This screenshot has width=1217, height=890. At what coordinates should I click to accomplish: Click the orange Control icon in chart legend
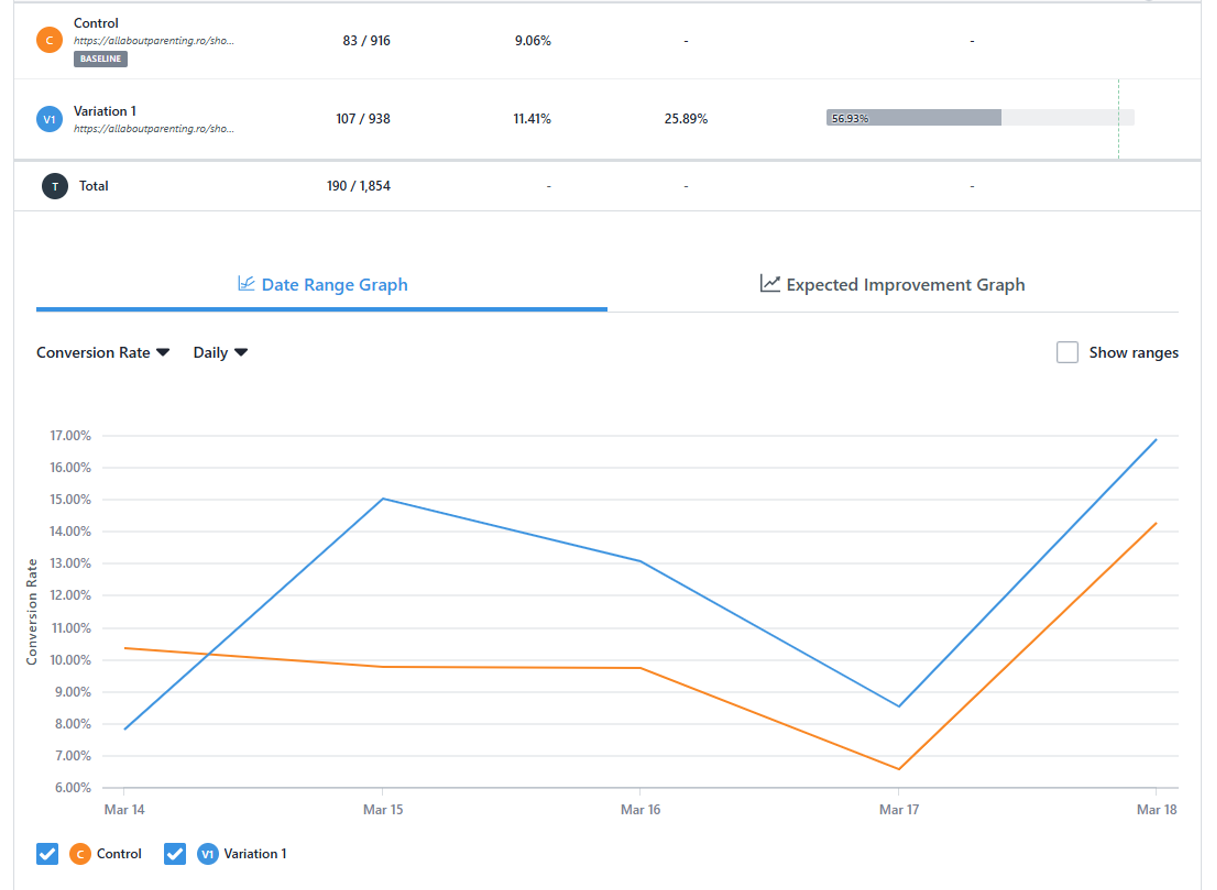click(x=80, y=854)
